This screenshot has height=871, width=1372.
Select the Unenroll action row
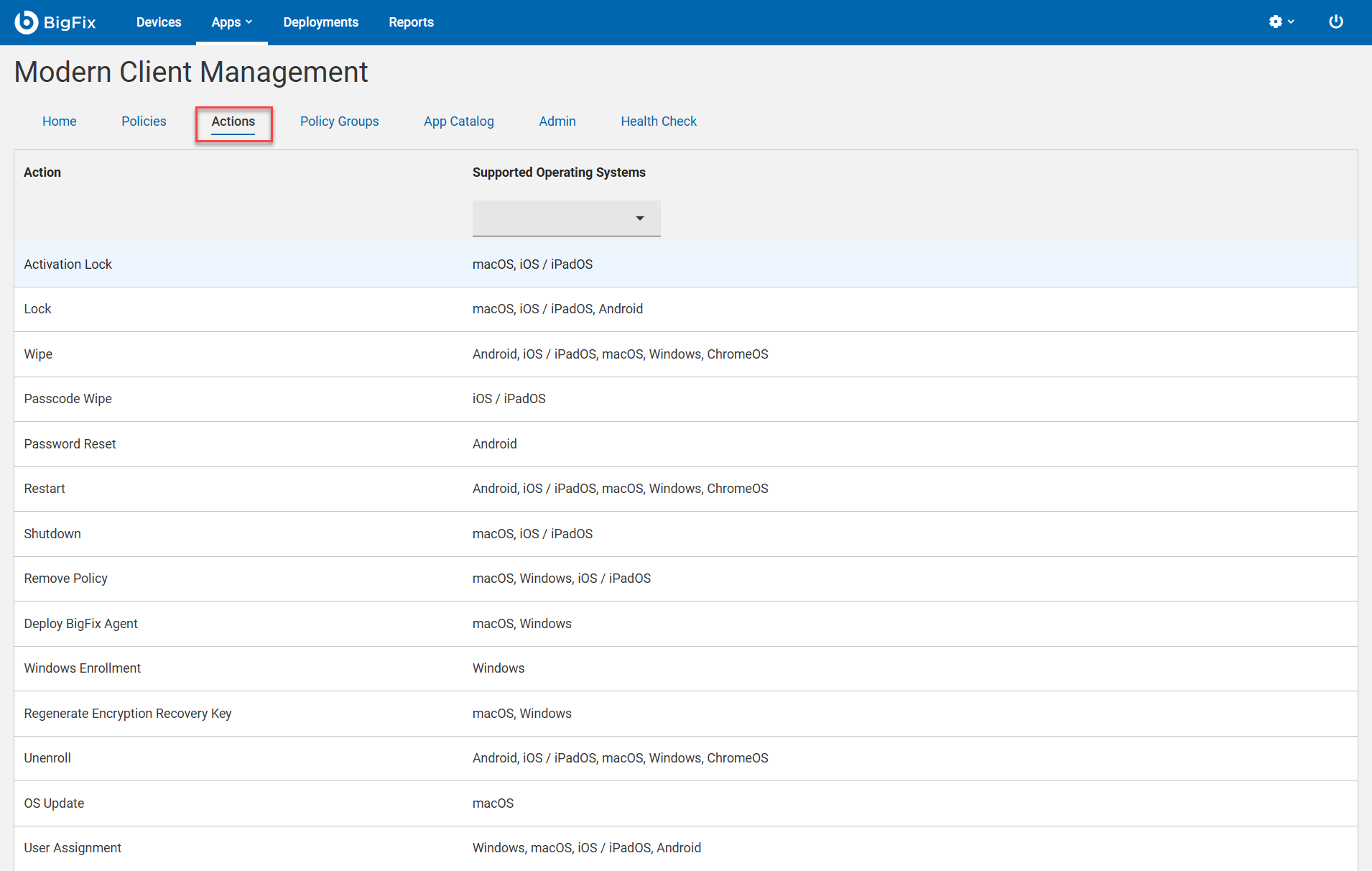tap(47, 758)
